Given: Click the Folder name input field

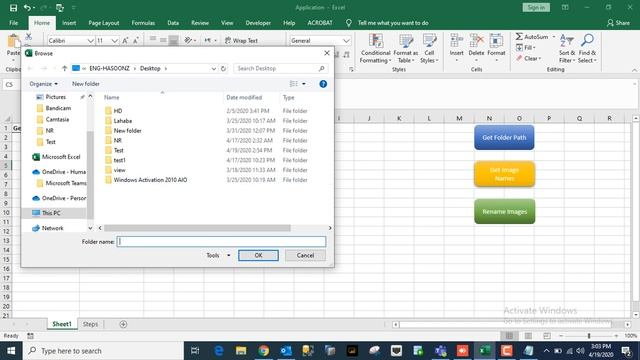Looking at the screenshot, I should click(221, 242).
